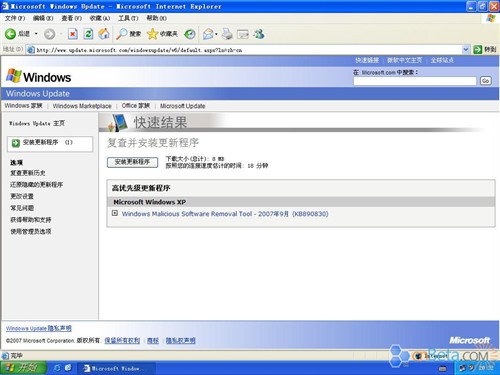Open the 帮助(H) menu
The width and height of the screenshot is (500, 375).
tap(157, 18)
